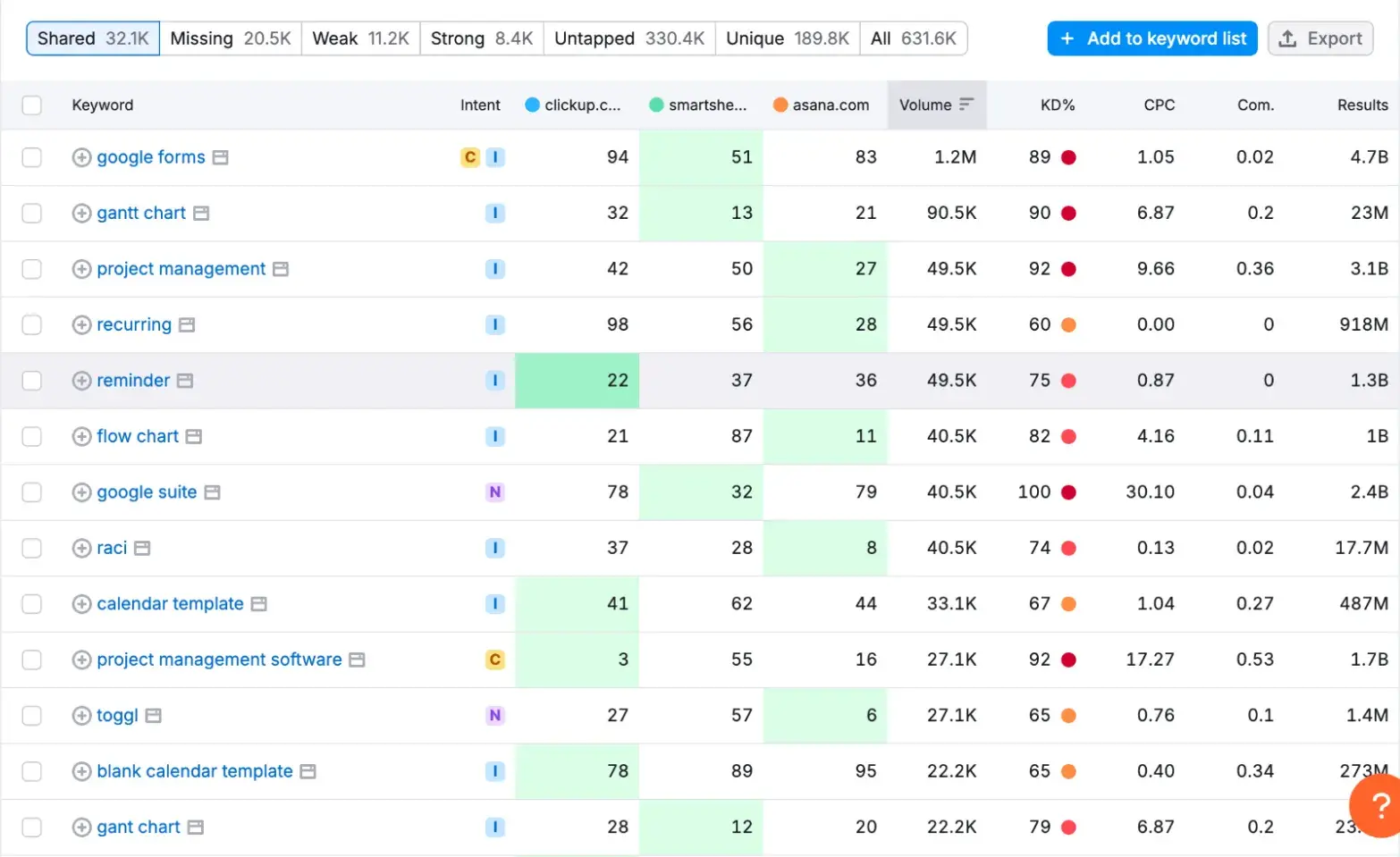The height and width of the screenshot is (857, 1400).
Task: Open the Untapped keywords tab
Action: 629,38
